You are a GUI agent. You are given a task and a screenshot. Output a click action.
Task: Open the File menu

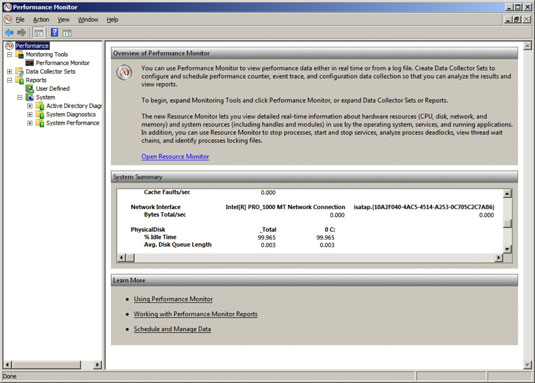click(20, 20)
